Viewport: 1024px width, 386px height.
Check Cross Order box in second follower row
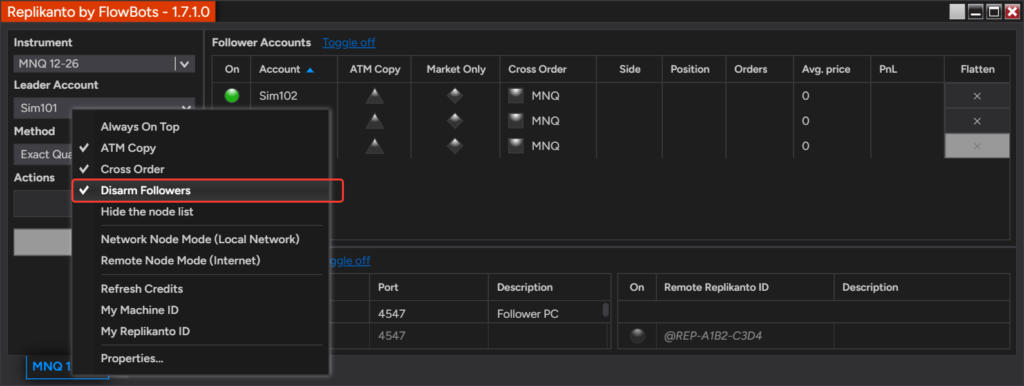point(516,121)
